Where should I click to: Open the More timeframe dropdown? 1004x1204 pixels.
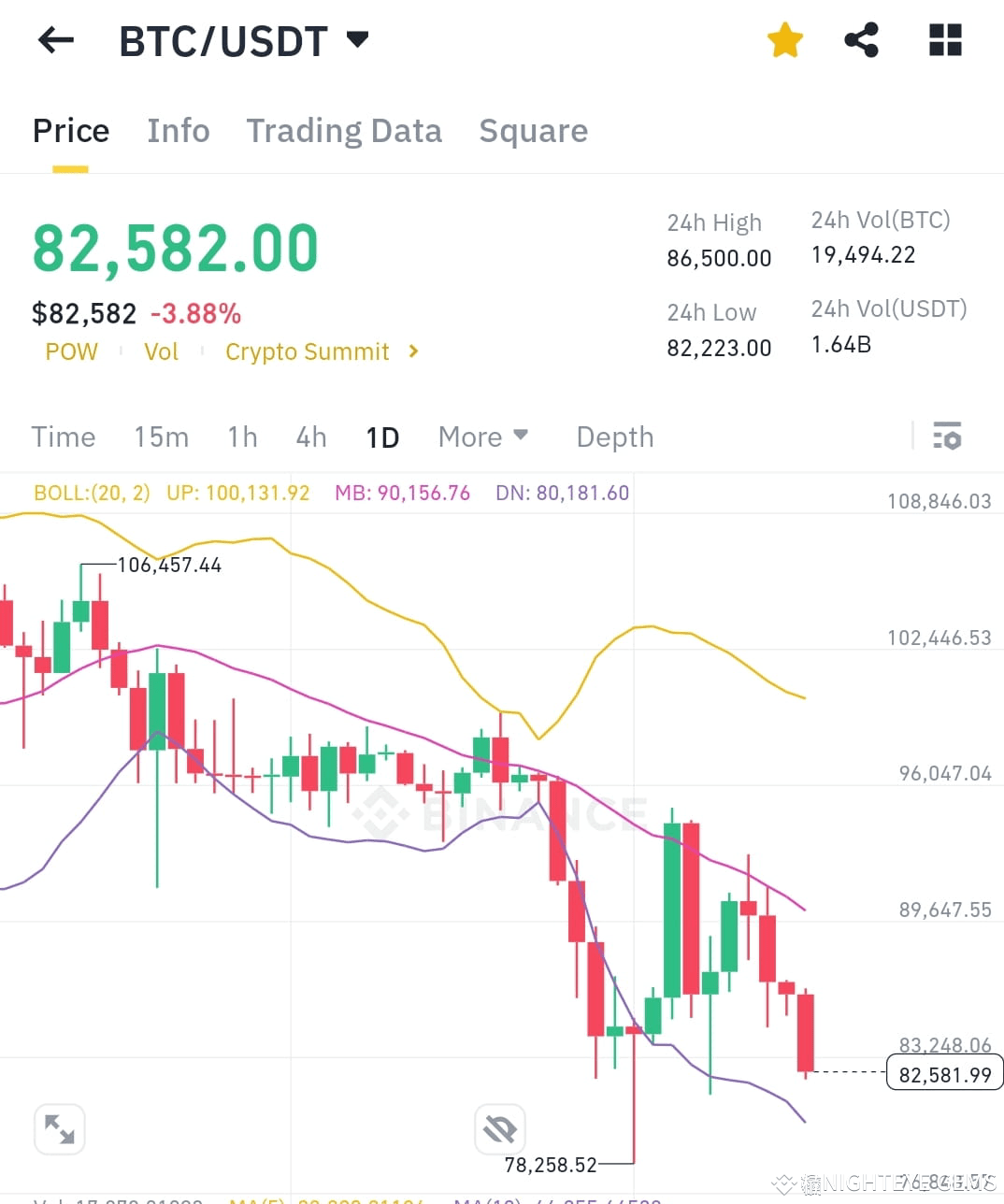483,436
